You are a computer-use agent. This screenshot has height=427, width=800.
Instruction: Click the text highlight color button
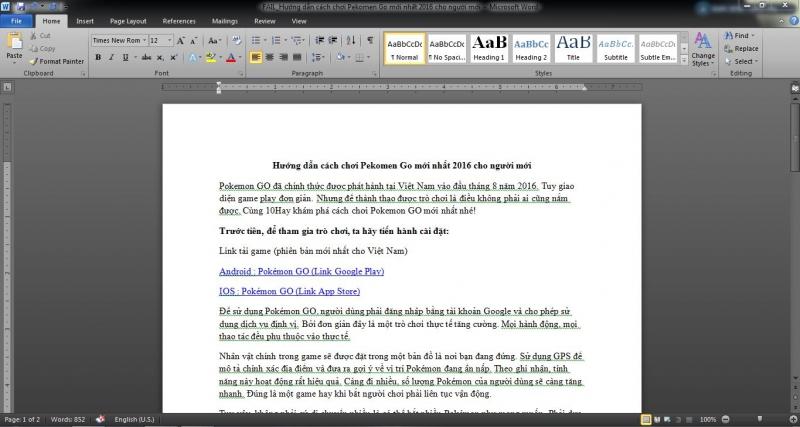[x=210, y=58]
